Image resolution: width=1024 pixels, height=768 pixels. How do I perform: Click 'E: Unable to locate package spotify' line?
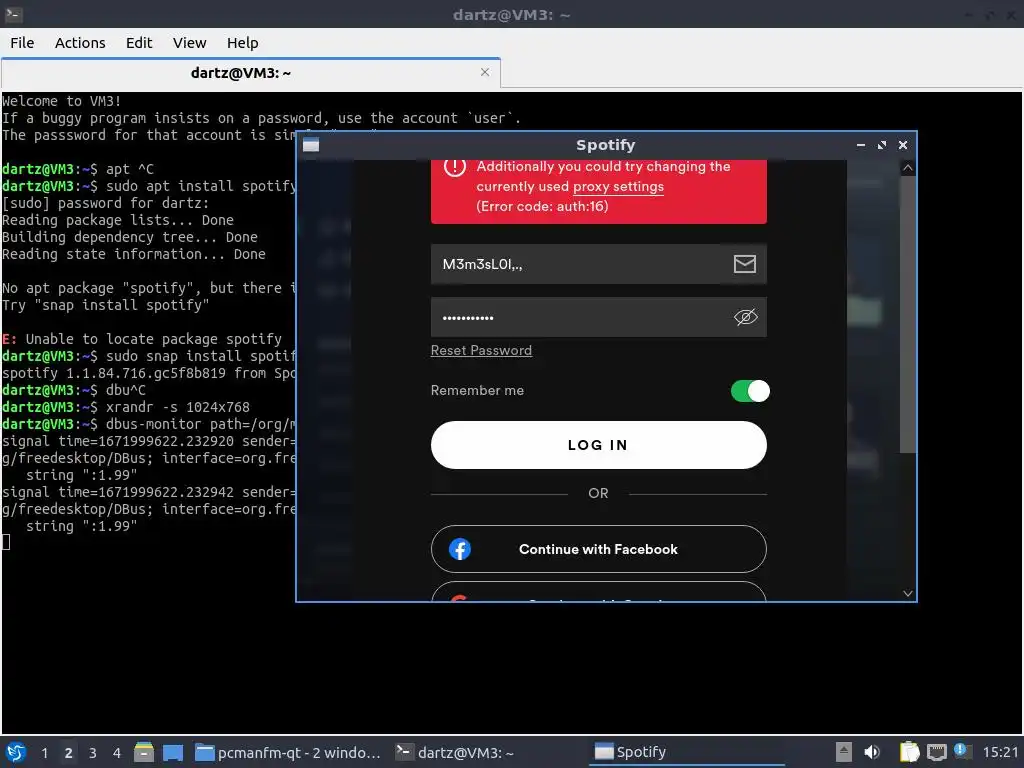pos(142,340)
